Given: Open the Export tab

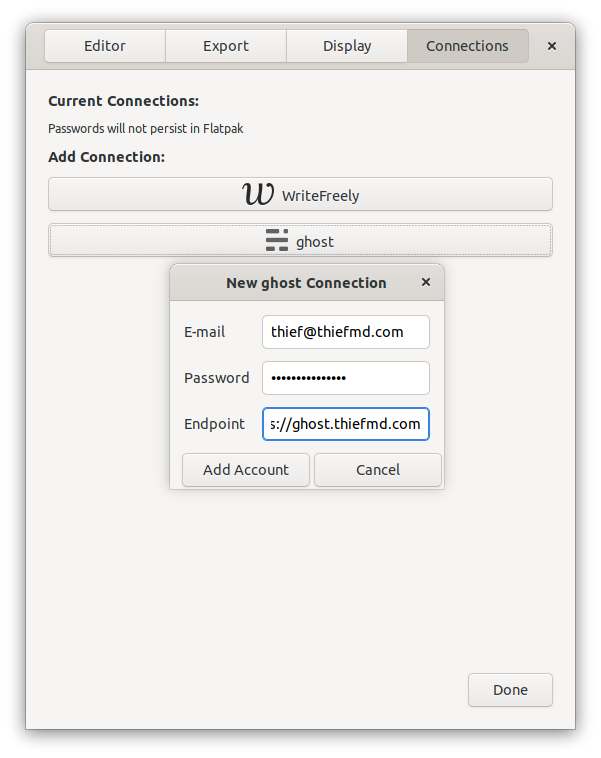Looking at the screenshot, I should pyautogui.click(x=226, y=46).
